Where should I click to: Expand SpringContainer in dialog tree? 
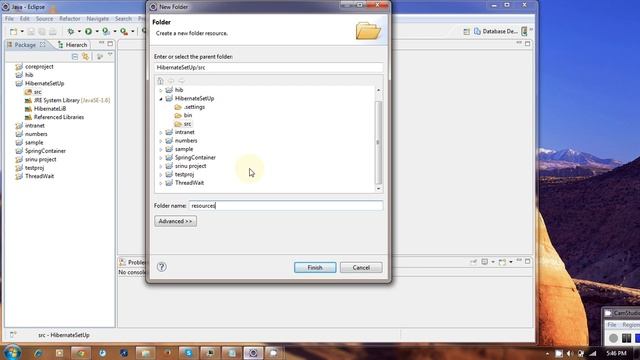tap(161, 158)
